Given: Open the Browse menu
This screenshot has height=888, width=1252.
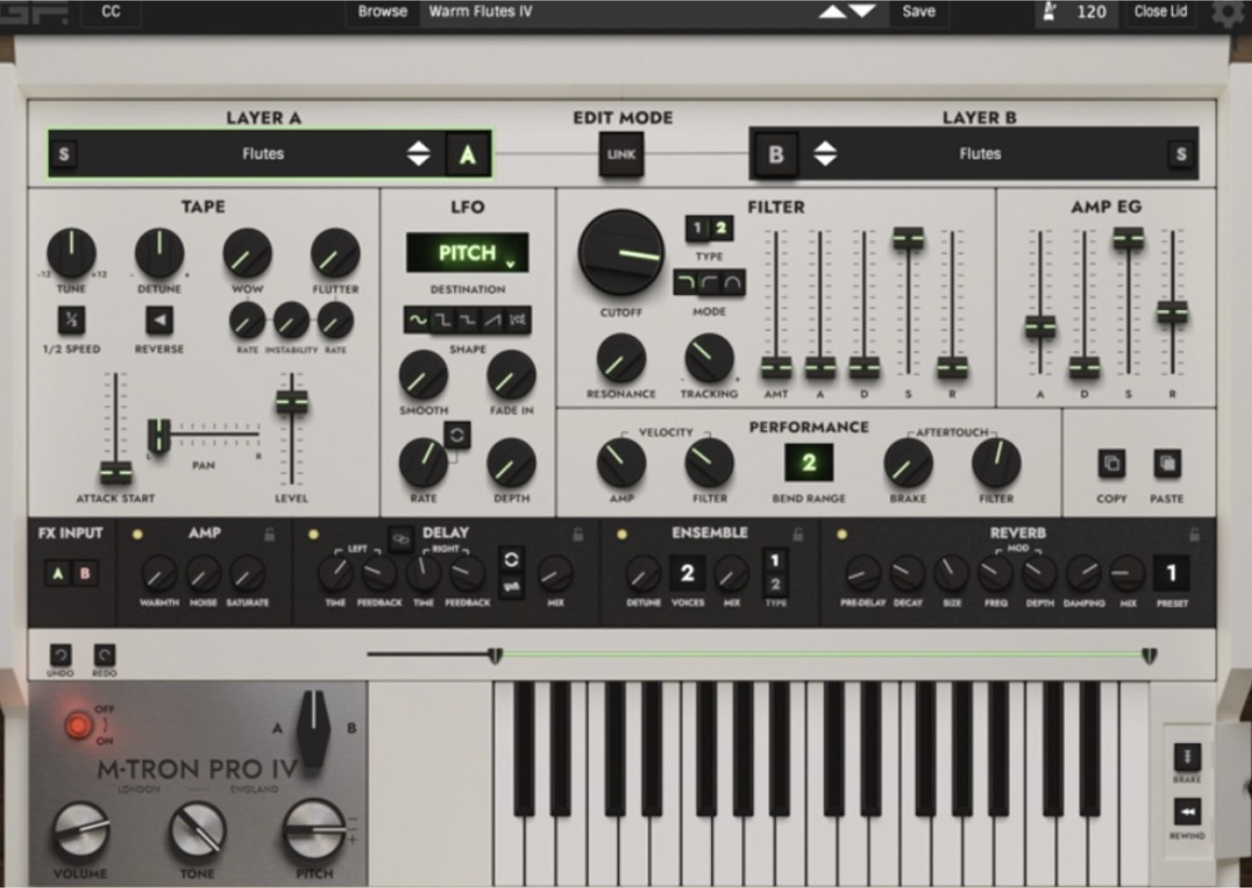Looking at the screenshot, I should click(x=382, y=12).
